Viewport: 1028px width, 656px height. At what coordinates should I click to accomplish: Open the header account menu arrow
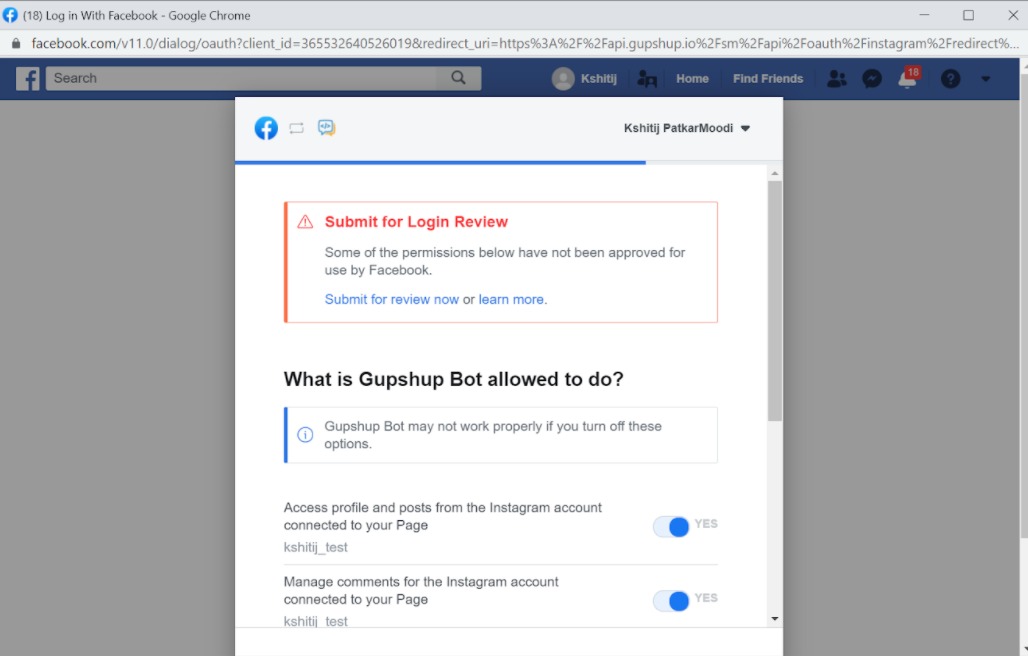click(x=985, y=79)
